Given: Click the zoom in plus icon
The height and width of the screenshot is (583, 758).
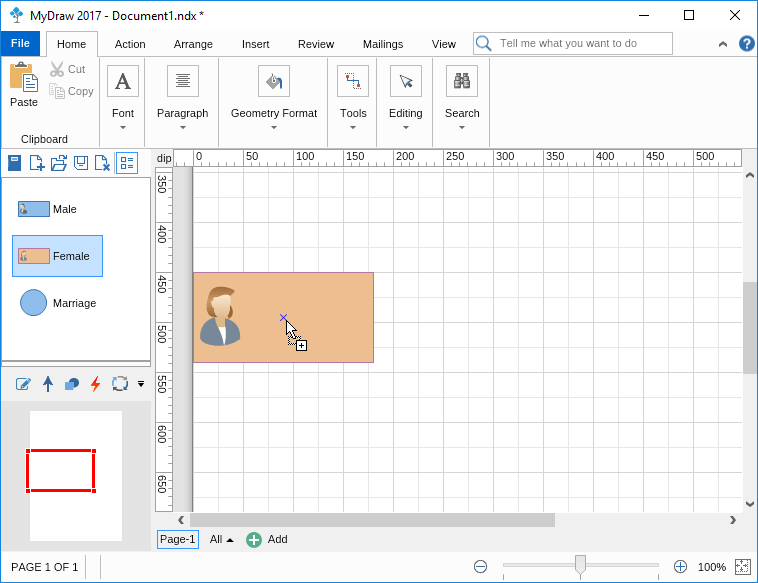Looking at the screenshot, I should (x=680, y=567).
